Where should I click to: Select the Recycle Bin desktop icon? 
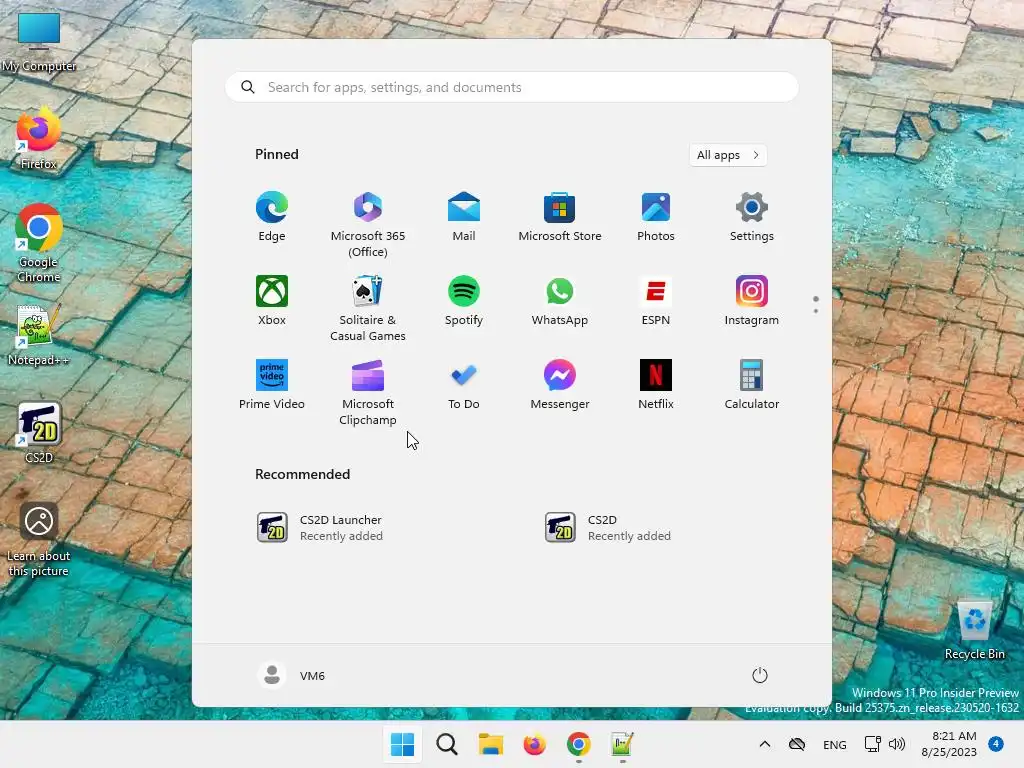coord(974,631)
